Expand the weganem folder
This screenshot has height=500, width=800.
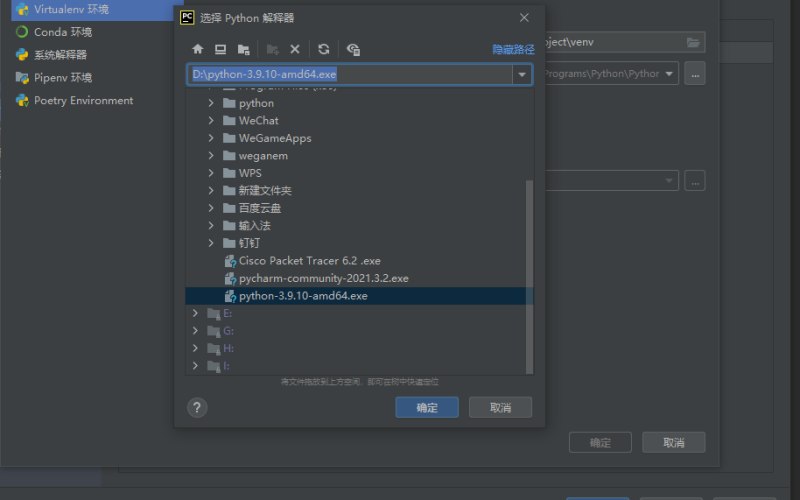[x=211, y=155]
